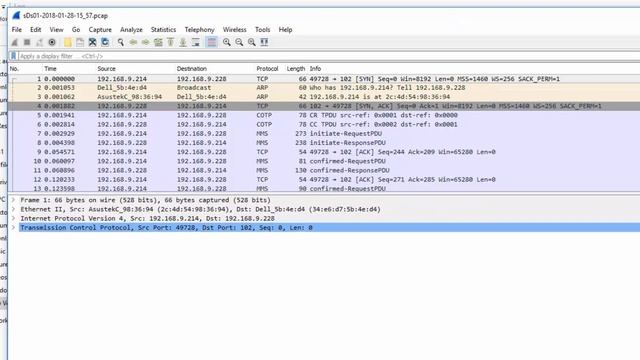Open the Telephony menu
This screenshot has height=360, width=640.
199,30
